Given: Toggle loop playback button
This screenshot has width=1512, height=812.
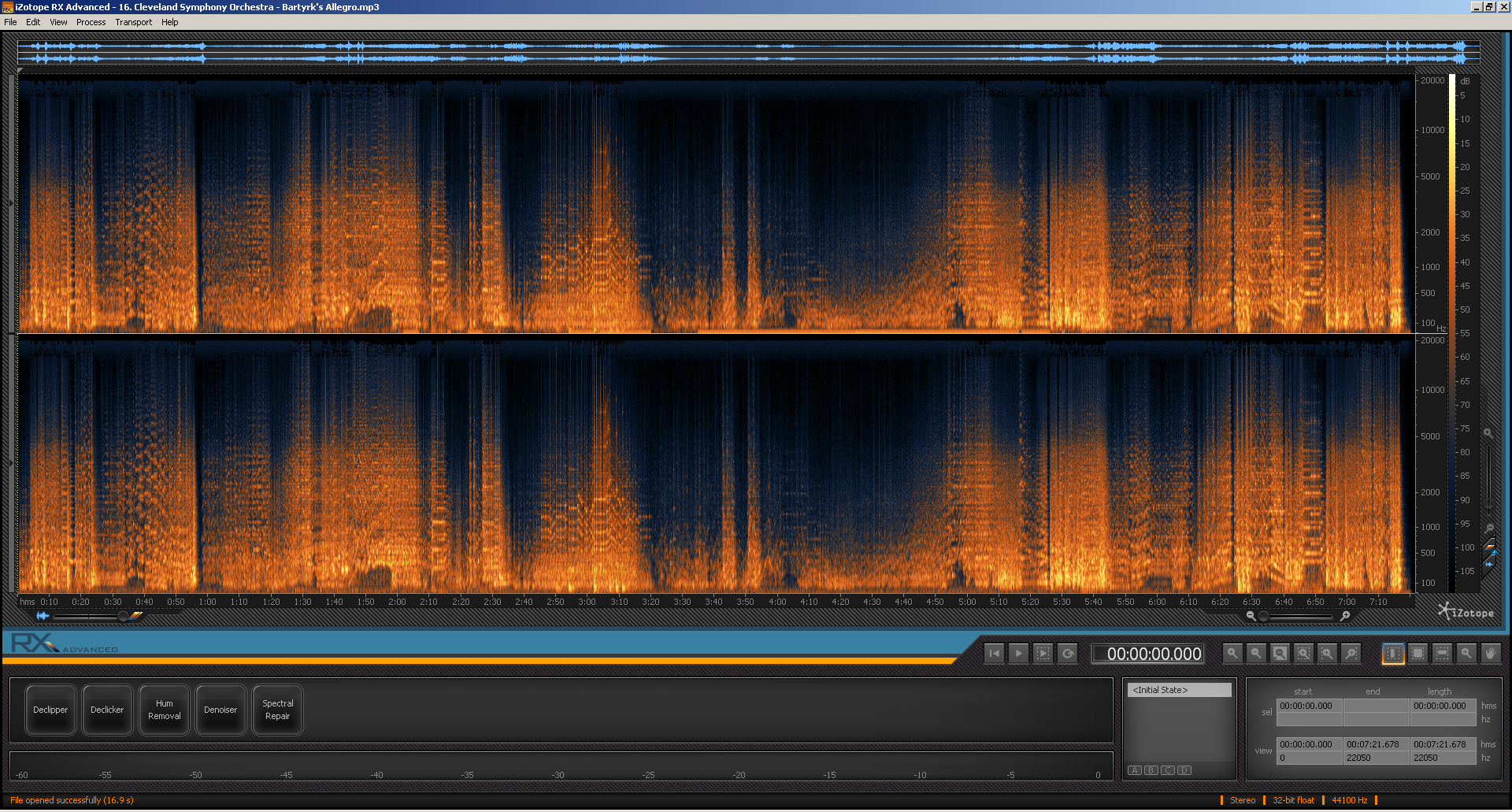Looking at the screenshot, I should 1068,653.
